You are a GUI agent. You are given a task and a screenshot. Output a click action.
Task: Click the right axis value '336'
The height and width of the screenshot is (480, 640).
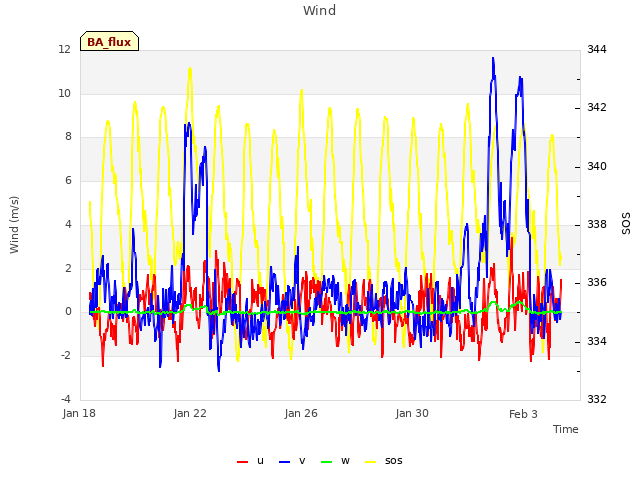pyautogui.click(x=597, y=282)
